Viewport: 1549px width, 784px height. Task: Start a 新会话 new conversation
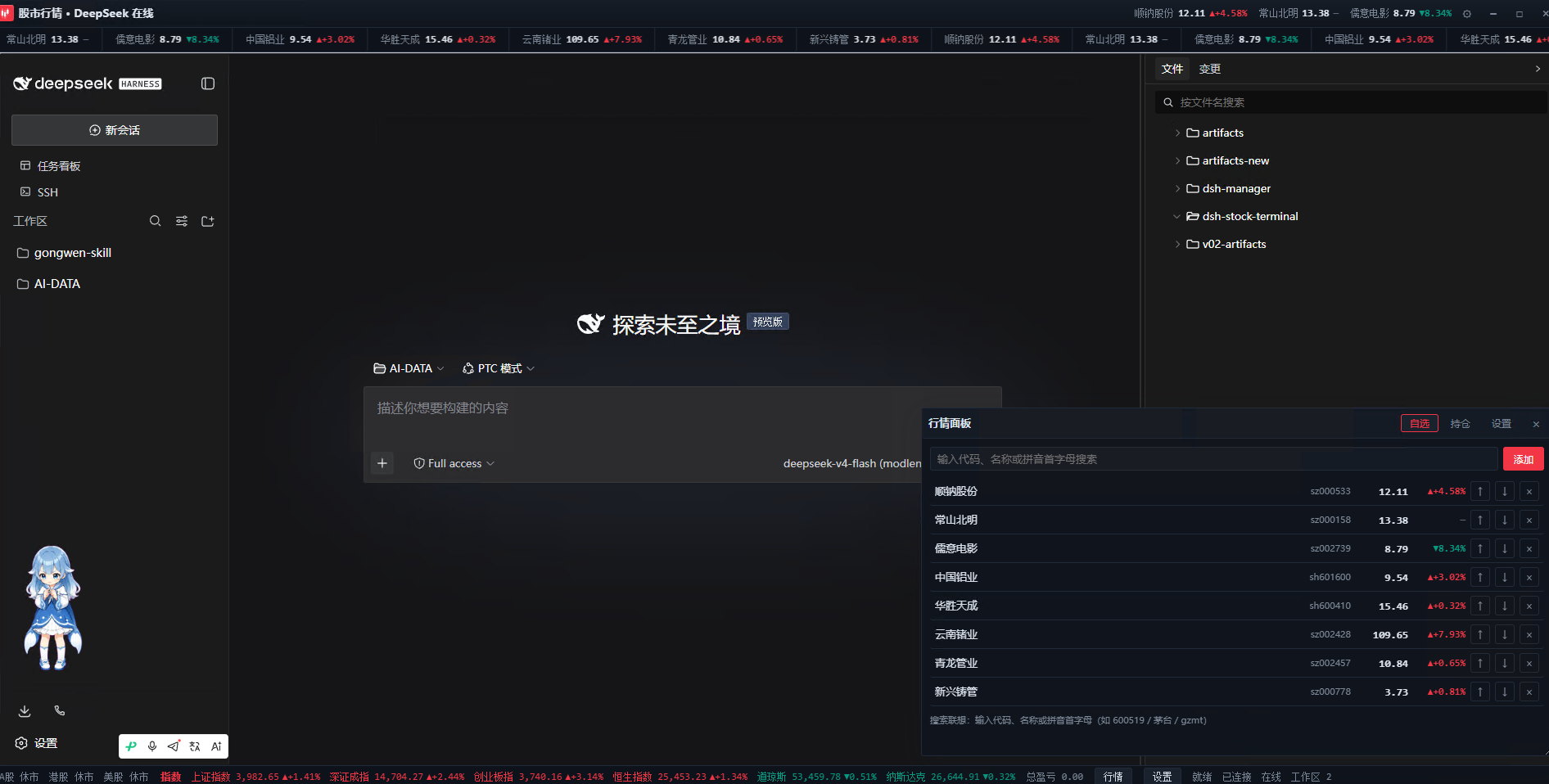[115, 130]
